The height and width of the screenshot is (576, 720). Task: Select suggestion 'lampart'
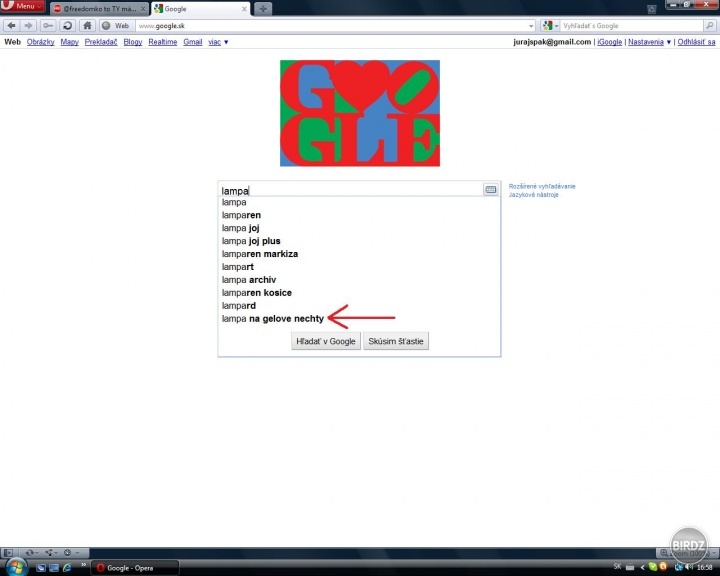coord(359,266)
